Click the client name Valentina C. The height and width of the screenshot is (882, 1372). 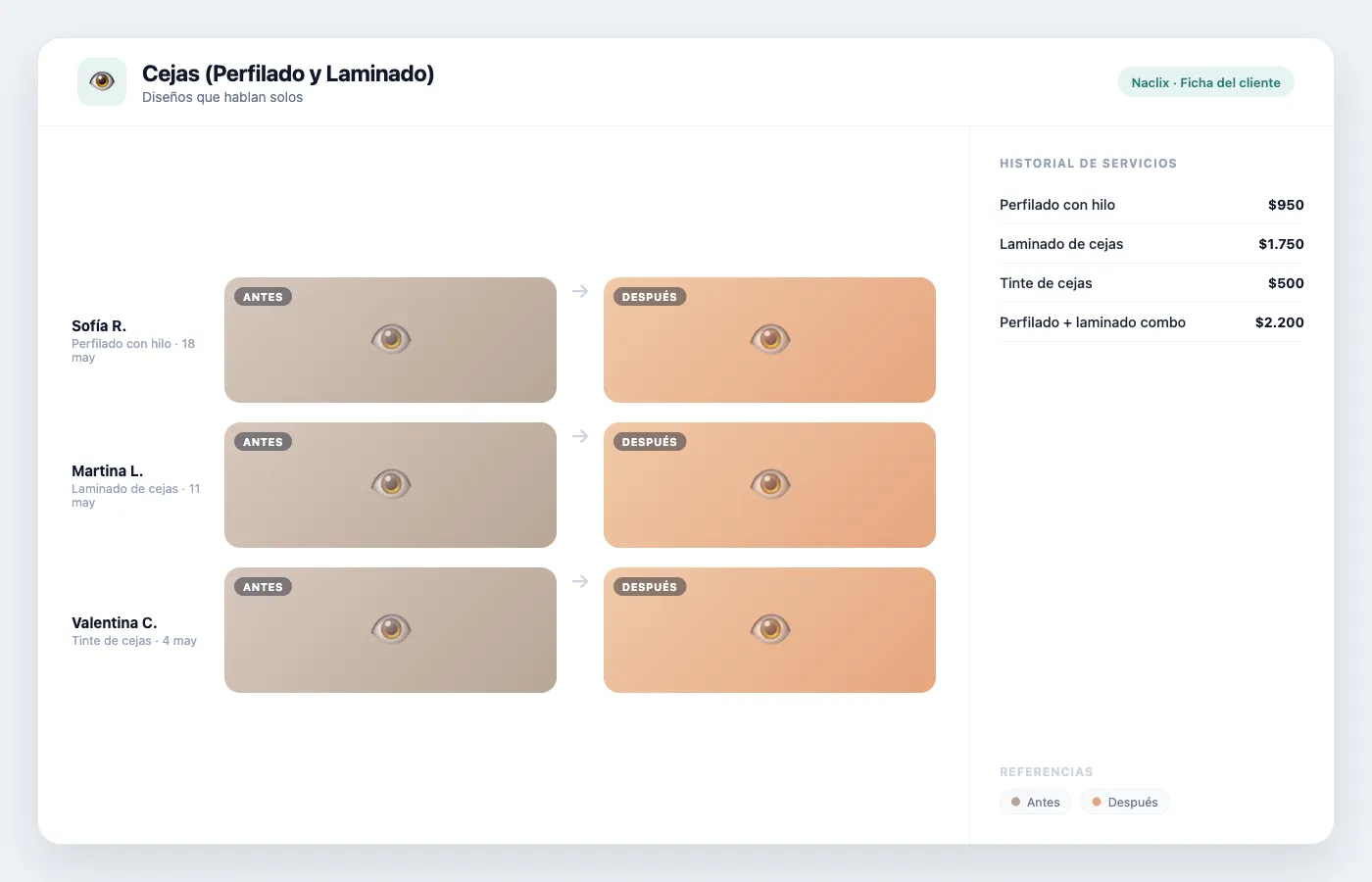[115, 623]
